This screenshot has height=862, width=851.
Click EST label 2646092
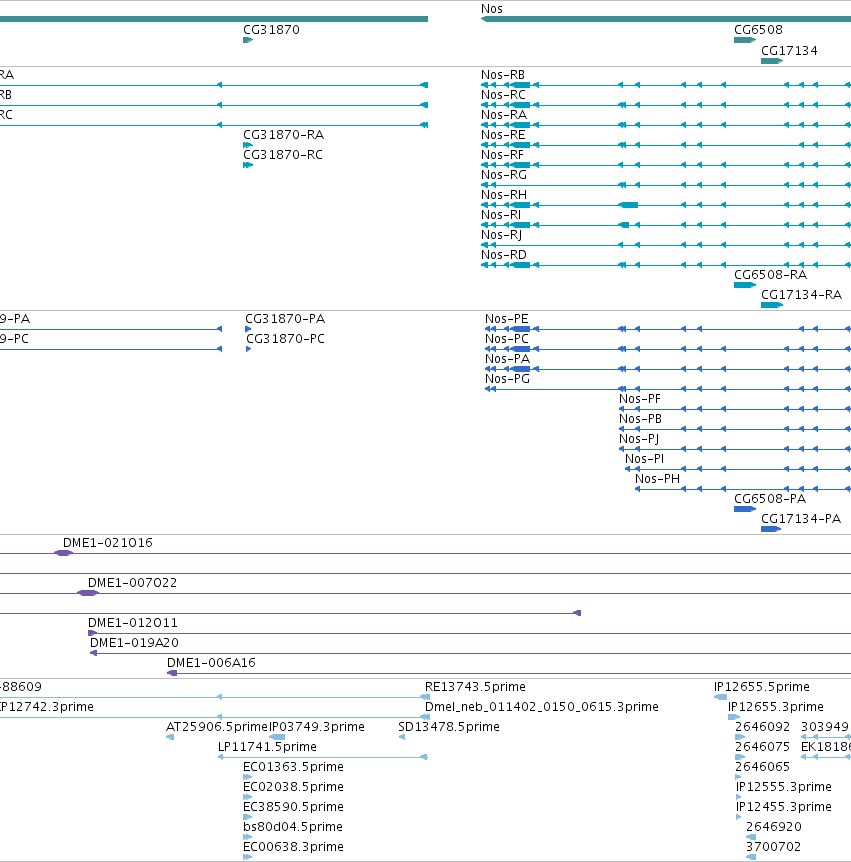click(x=762, y=727)
